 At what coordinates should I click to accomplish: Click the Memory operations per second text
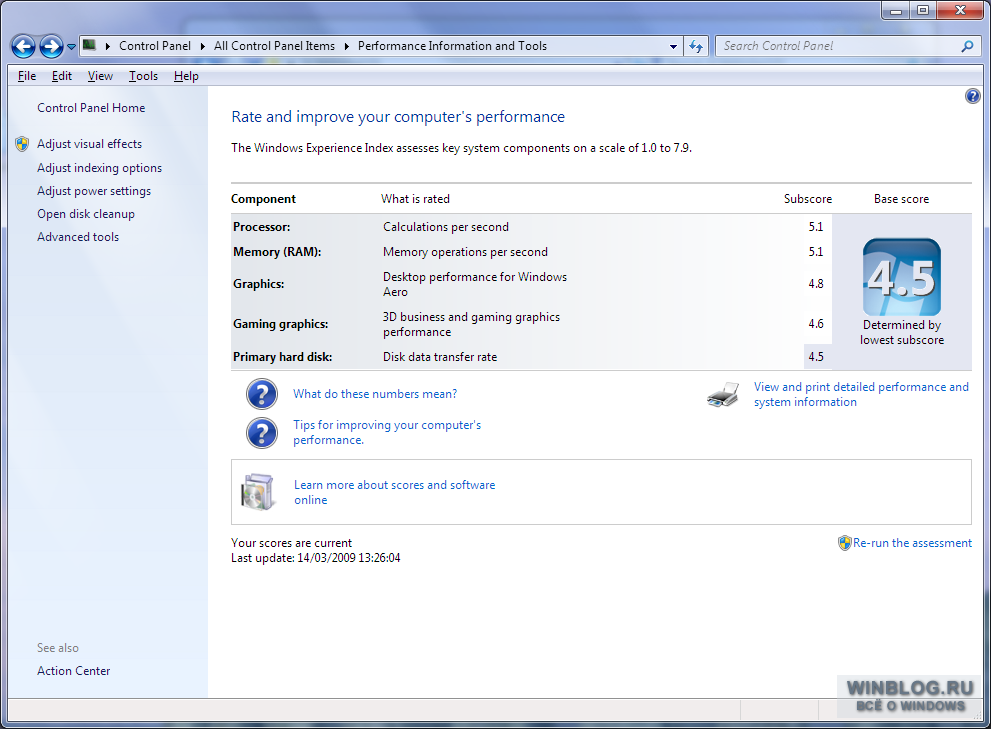pyautogui.click(x=465, y=252)
